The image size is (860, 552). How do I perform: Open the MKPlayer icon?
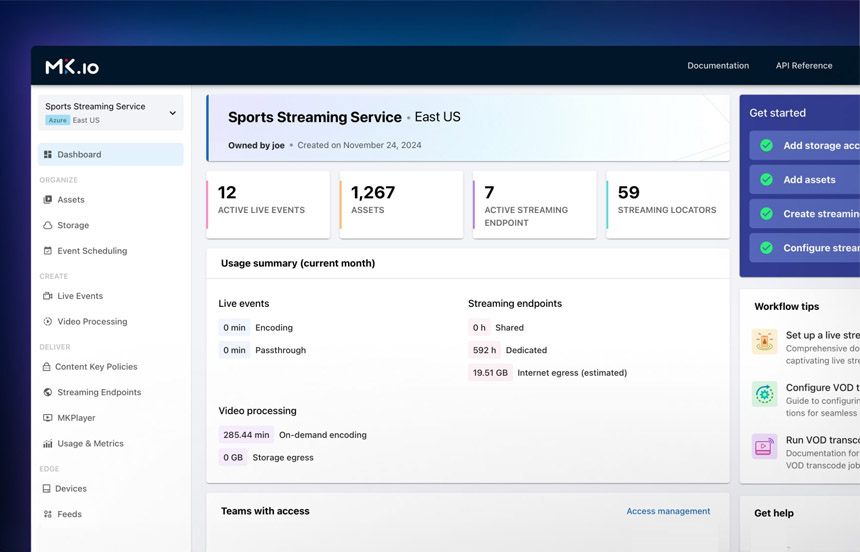(48, 418)
